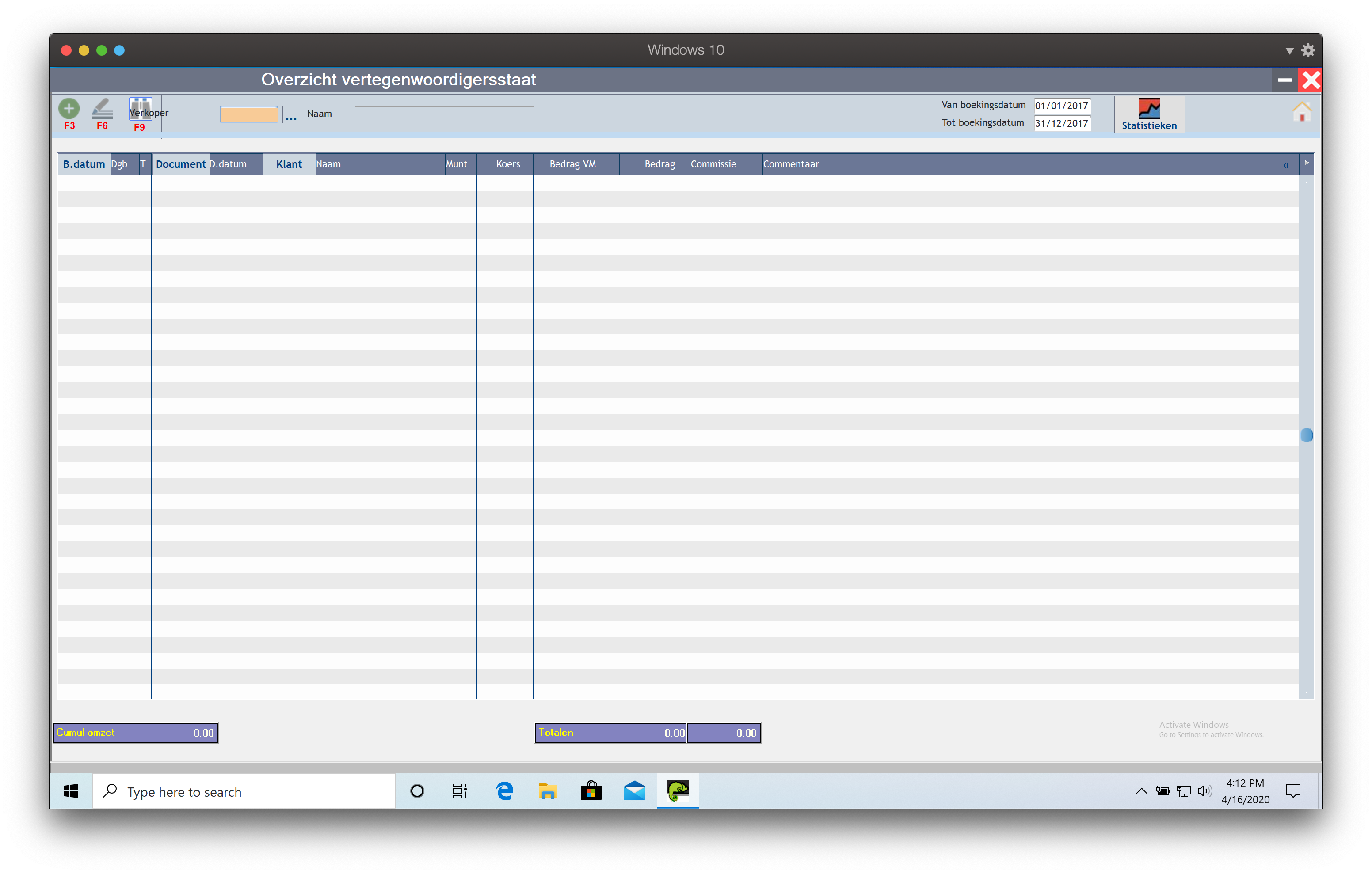Image resolution: width=1372 pixels, height=874 pixels.
Task: Click the home house icon
Action: click(1301, 112)
